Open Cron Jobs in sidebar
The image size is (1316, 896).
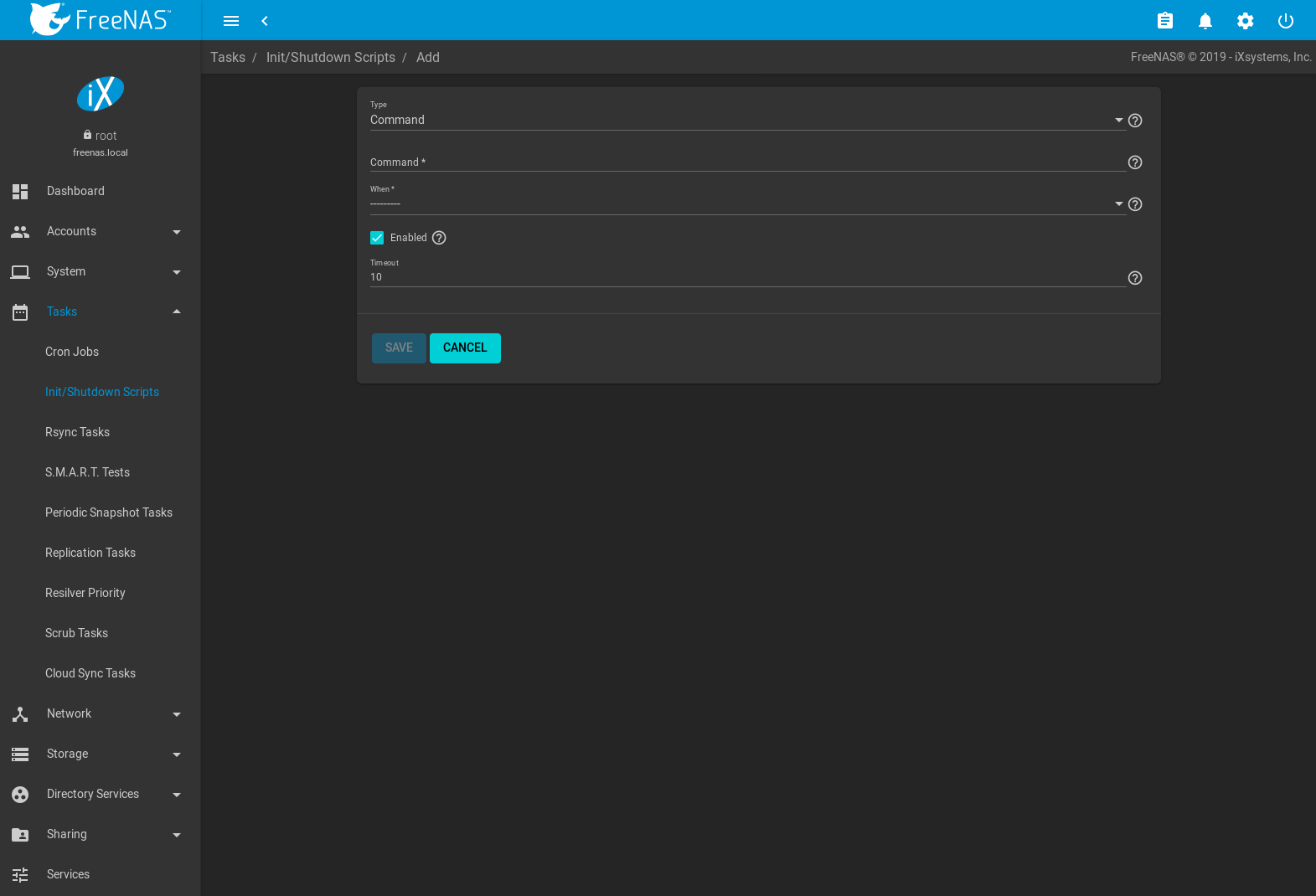(x=72, y=352)
